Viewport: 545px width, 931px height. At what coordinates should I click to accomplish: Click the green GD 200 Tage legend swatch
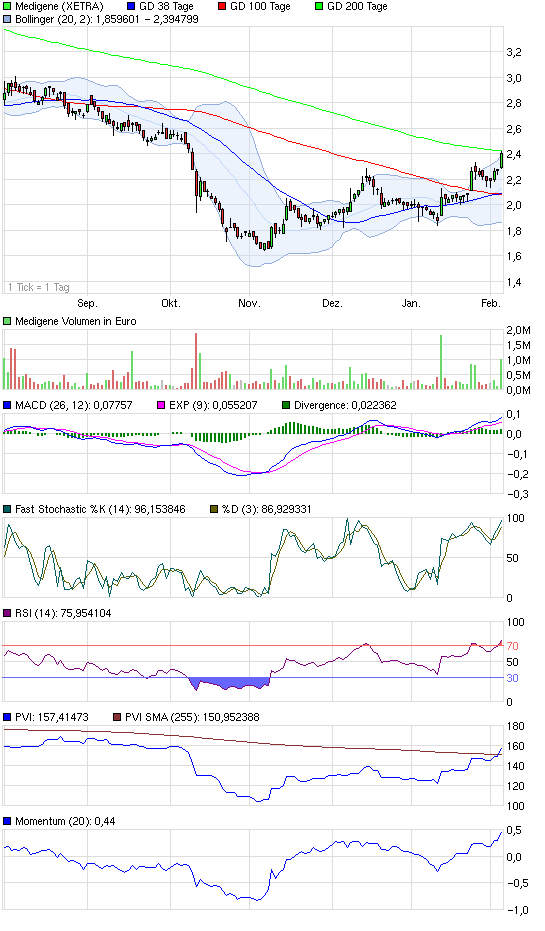pos(319,7)
